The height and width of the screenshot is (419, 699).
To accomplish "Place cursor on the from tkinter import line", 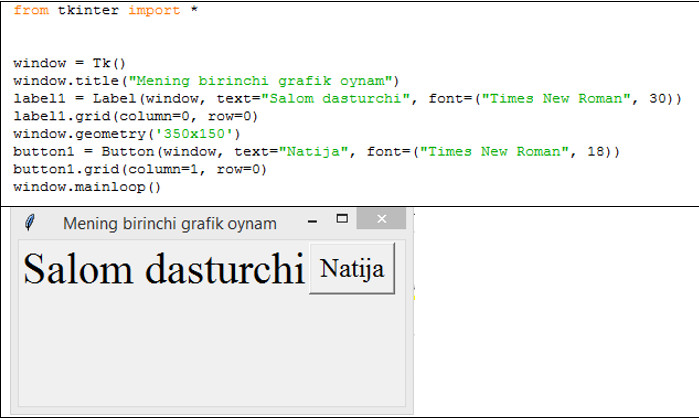I will coord(96,10).
